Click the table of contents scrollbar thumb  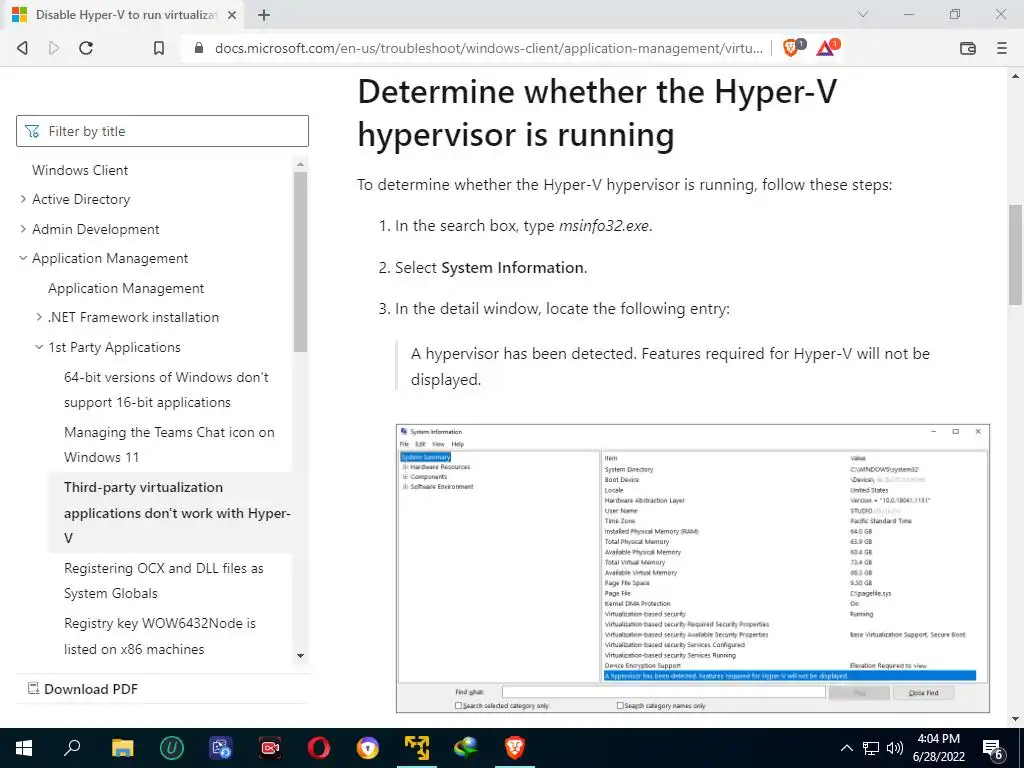(x=300, y=261)
